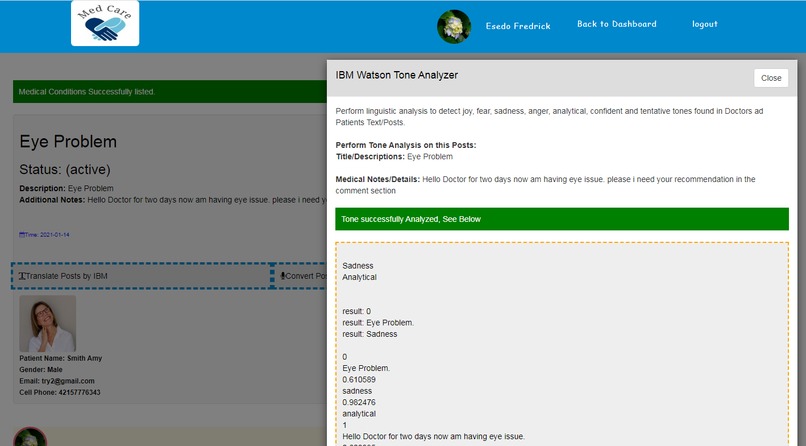The image size is (806, 446).
Task: Click the Convert Posts microphone button
Action: pyautogui.click(x=301, y=276)
